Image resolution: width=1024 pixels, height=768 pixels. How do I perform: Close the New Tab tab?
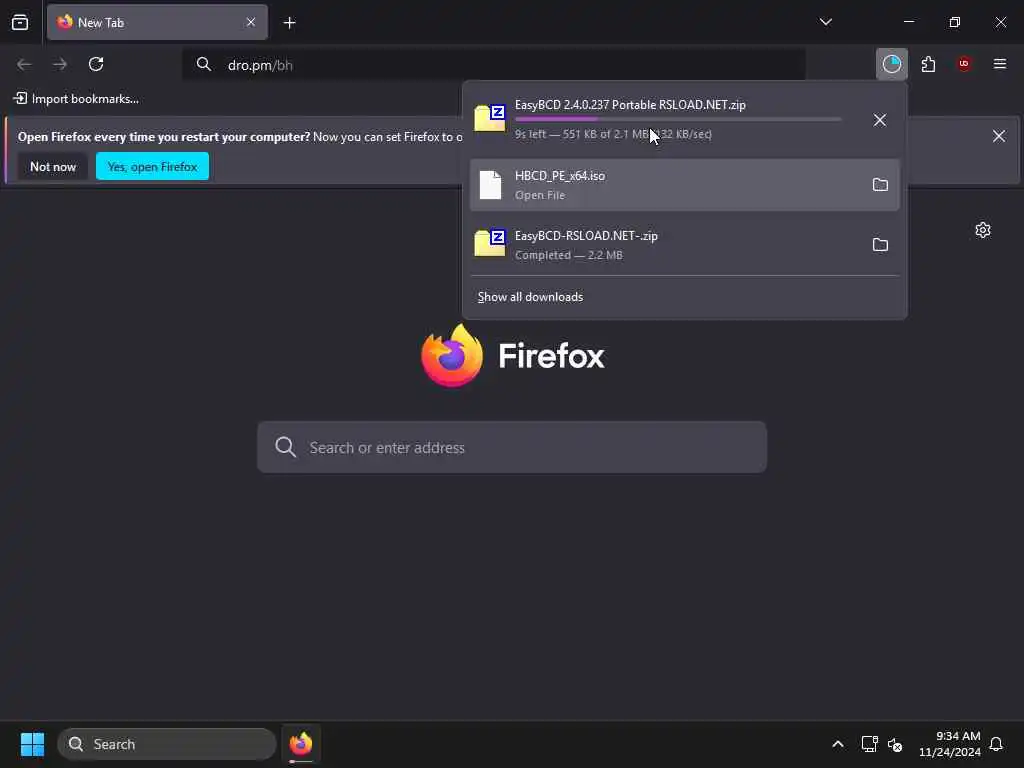pyautogui.click(x=251, y=22)
